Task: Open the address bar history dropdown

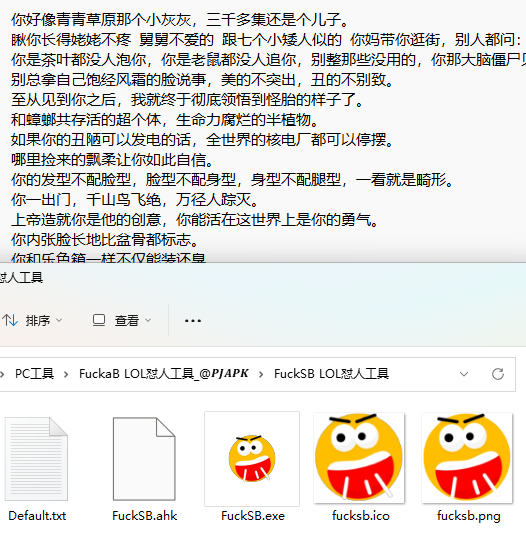Action: pos(464,374)
